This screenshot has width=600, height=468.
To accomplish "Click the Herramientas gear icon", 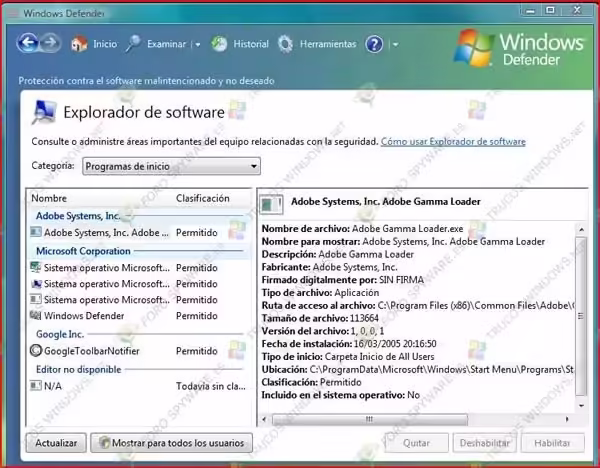I will (285, 44).
